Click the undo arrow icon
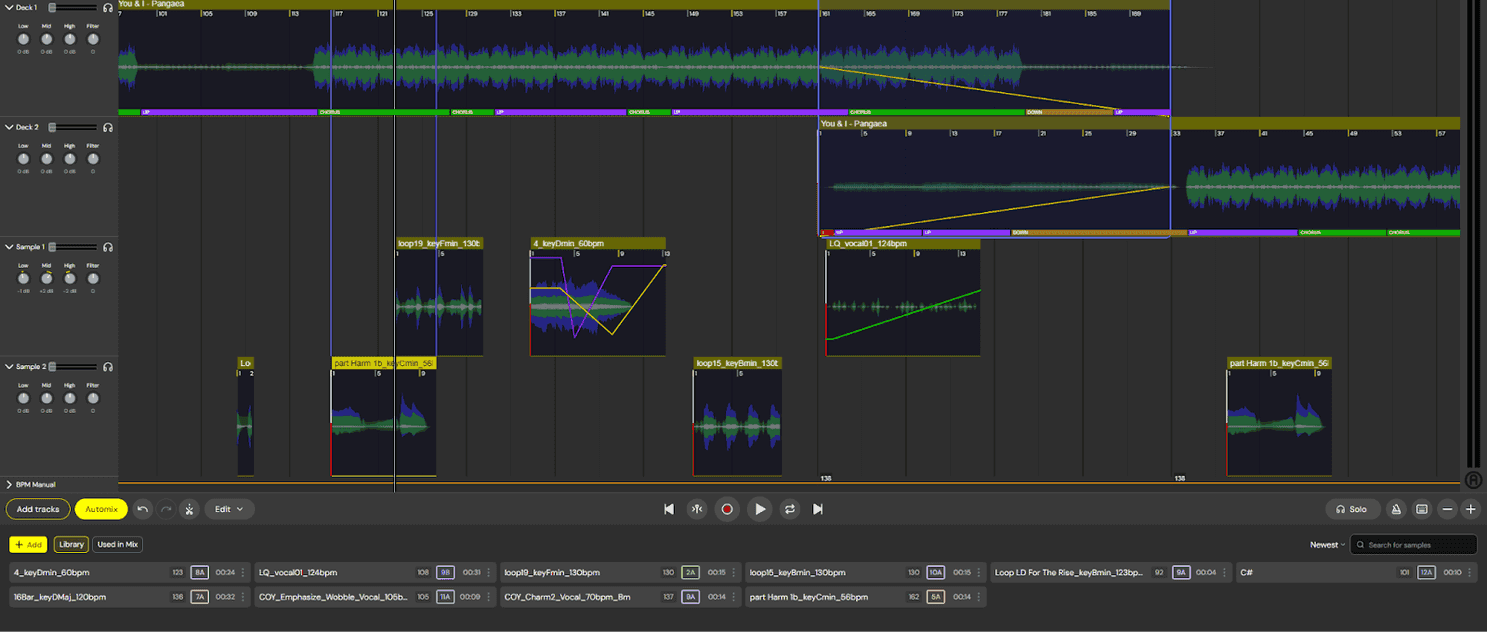The width and height of the screenshot is (1487, 632). pyautogui.click(x=140, y=509)
